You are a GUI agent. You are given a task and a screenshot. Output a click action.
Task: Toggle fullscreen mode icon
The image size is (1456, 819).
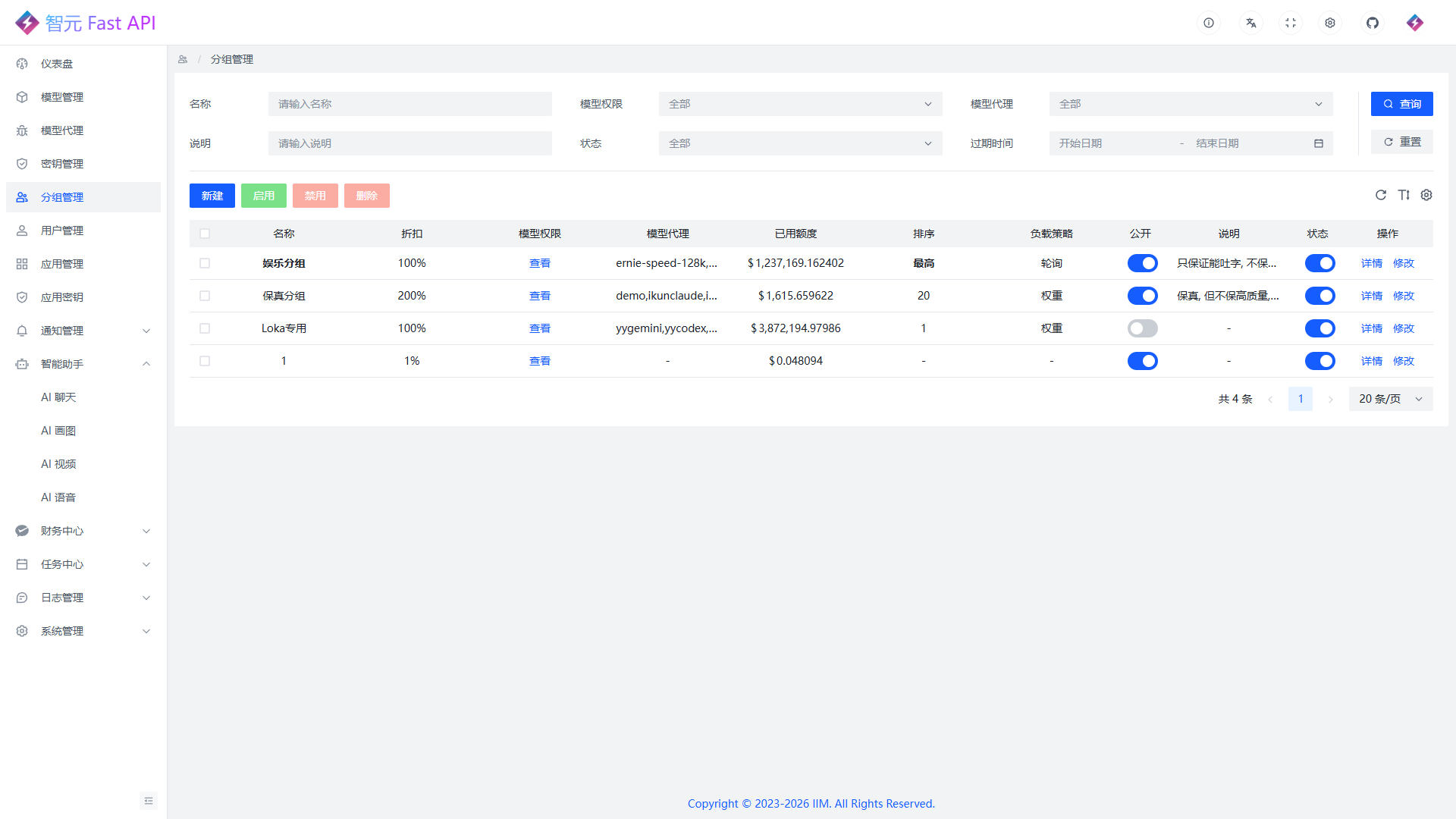tap(1291, 23)
